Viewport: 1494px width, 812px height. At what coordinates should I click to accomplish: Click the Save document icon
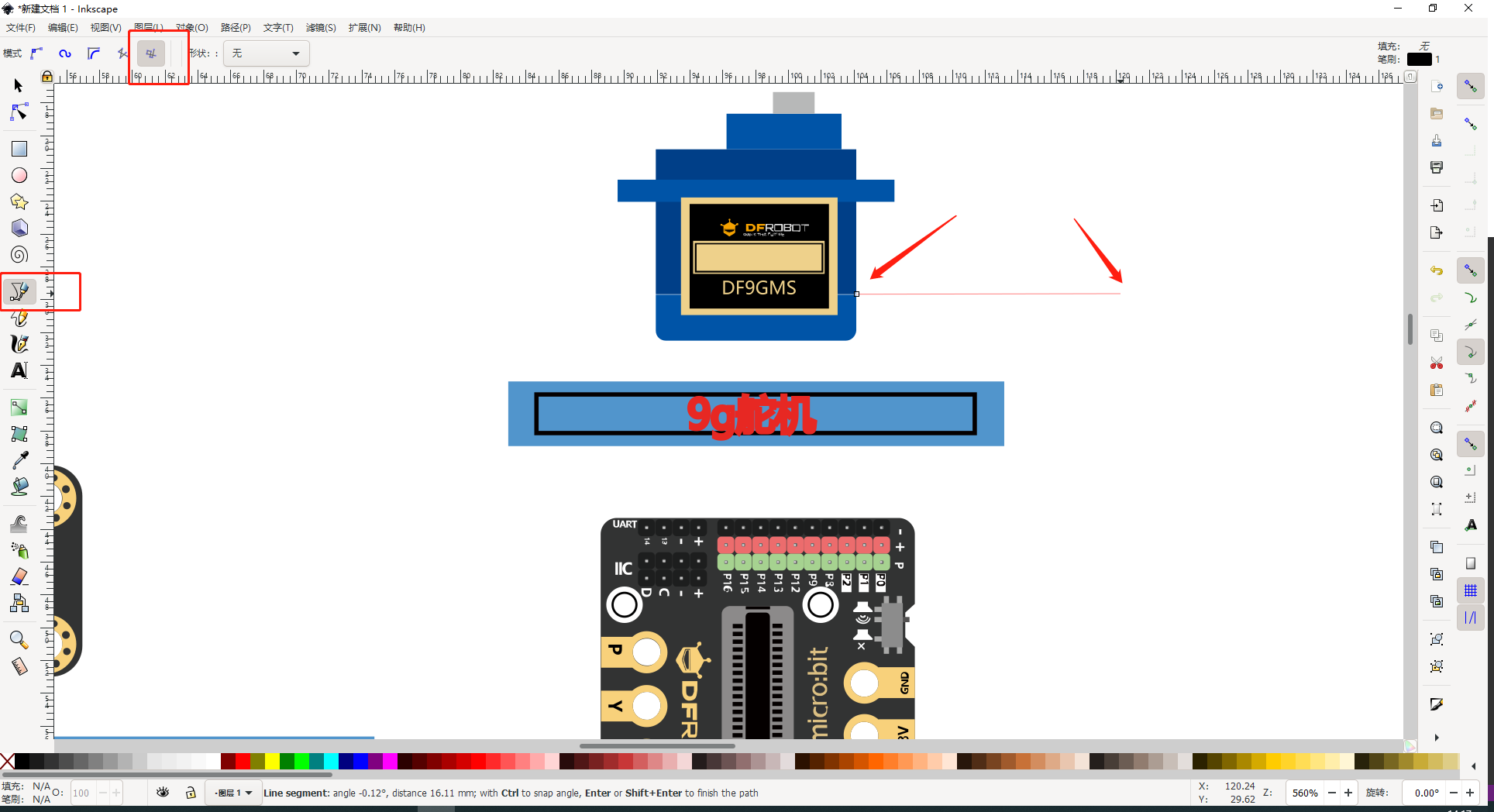[x=1437, y=140]
